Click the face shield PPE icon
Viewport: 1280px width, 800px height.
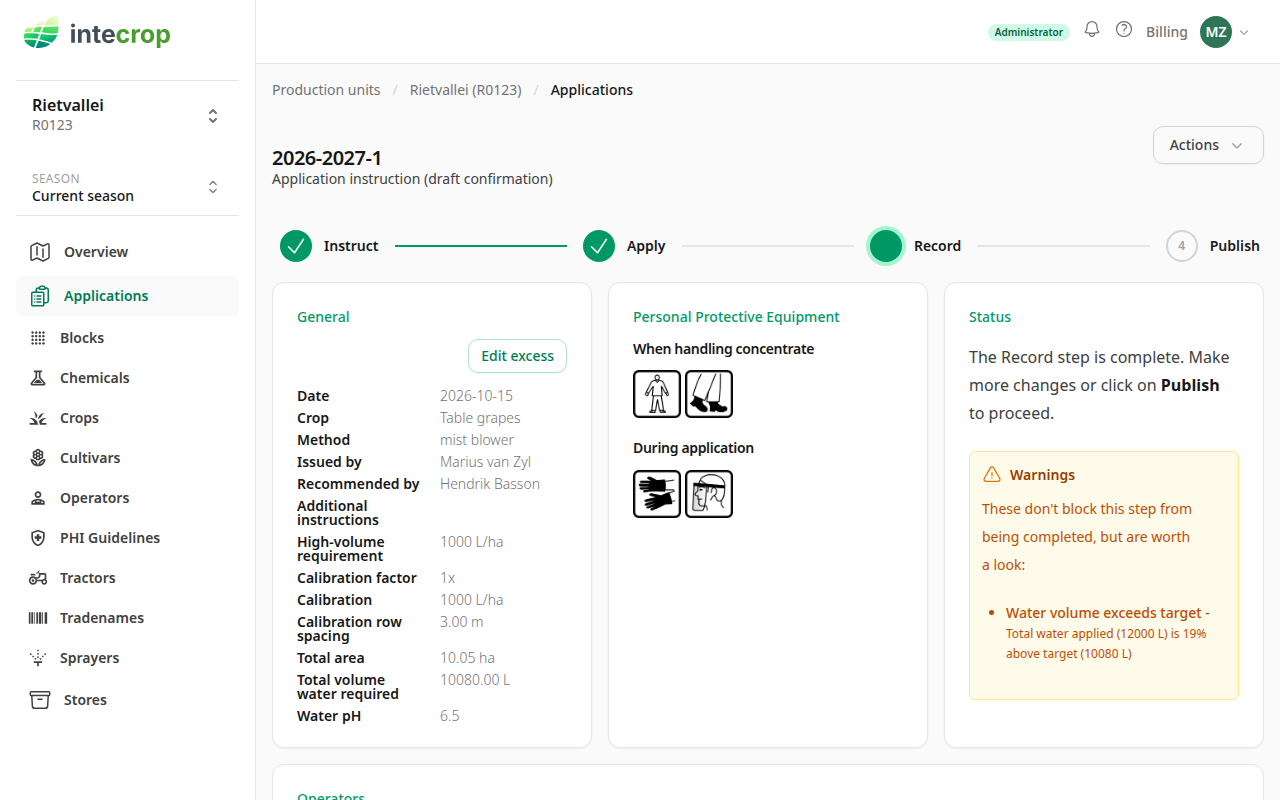[709, 494]
